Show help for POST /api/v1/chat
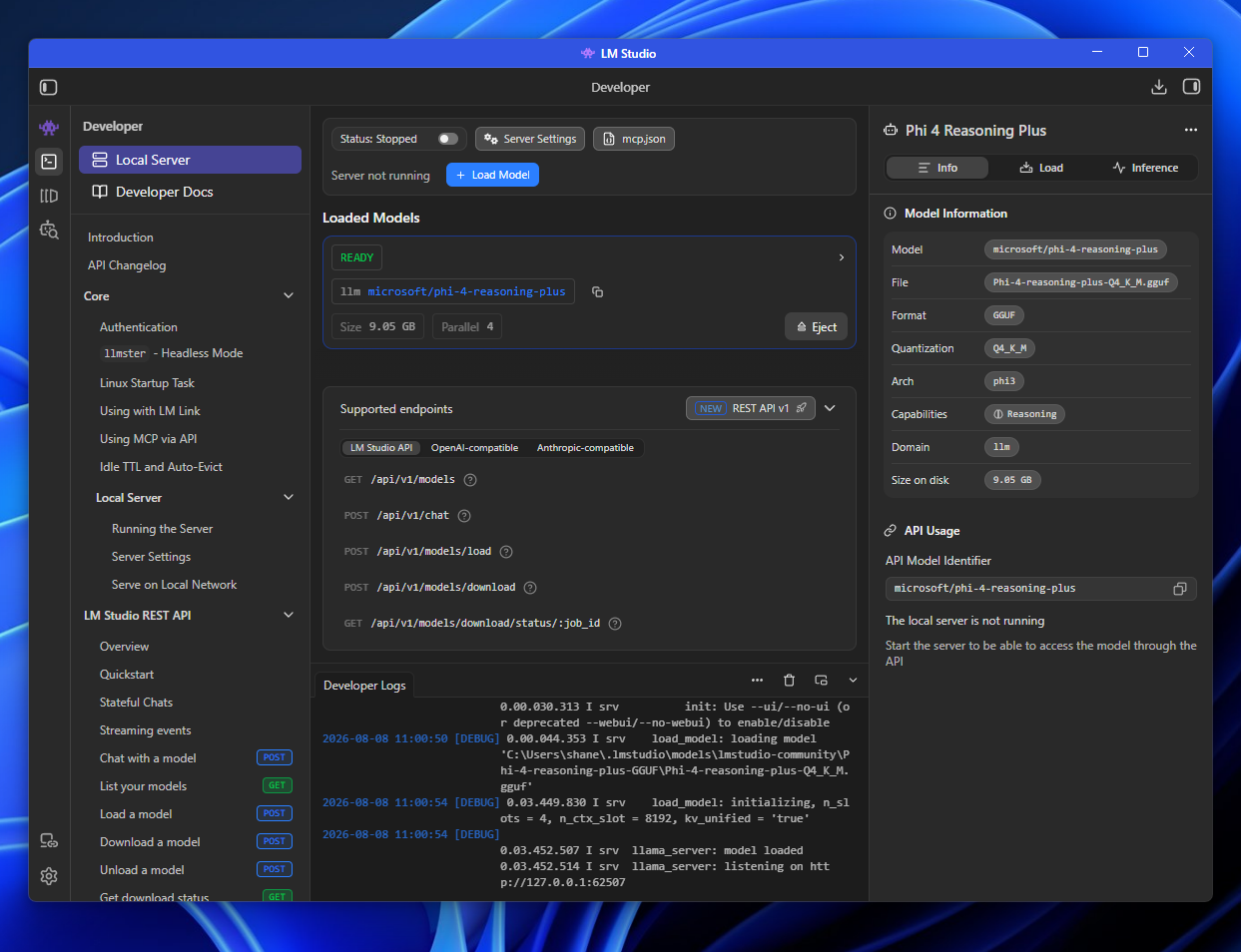This screenshot has width=1241, height=952. coord(464,516)
